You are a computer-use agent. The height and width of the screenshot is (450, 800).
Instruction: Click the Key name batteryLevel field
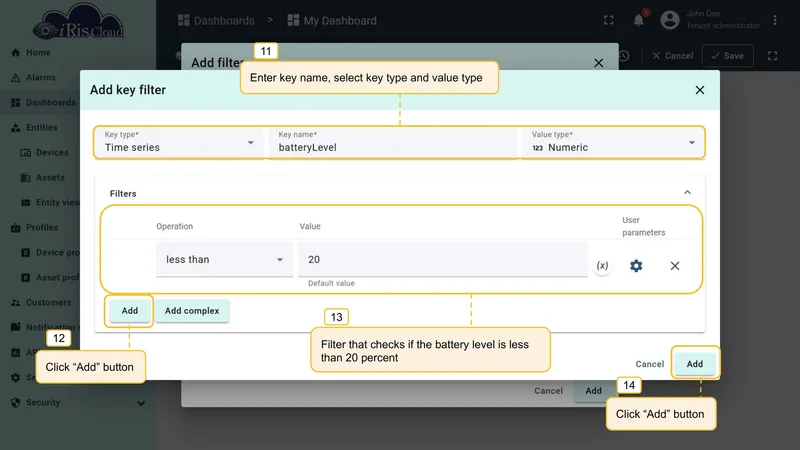tap(393, 142)
